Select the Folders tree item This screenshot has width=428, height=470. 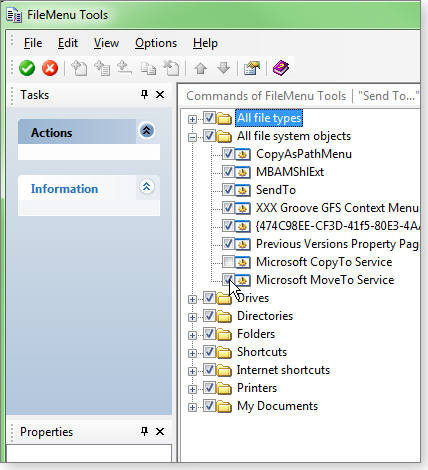click(x=256, y=334)
